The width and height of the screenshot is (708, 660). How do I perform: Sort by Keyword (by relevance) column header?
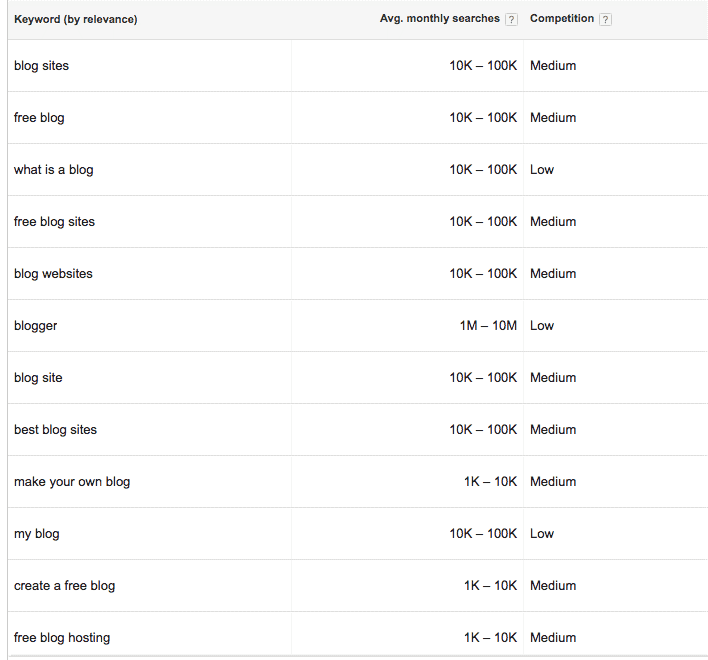(x=75, y=19)
